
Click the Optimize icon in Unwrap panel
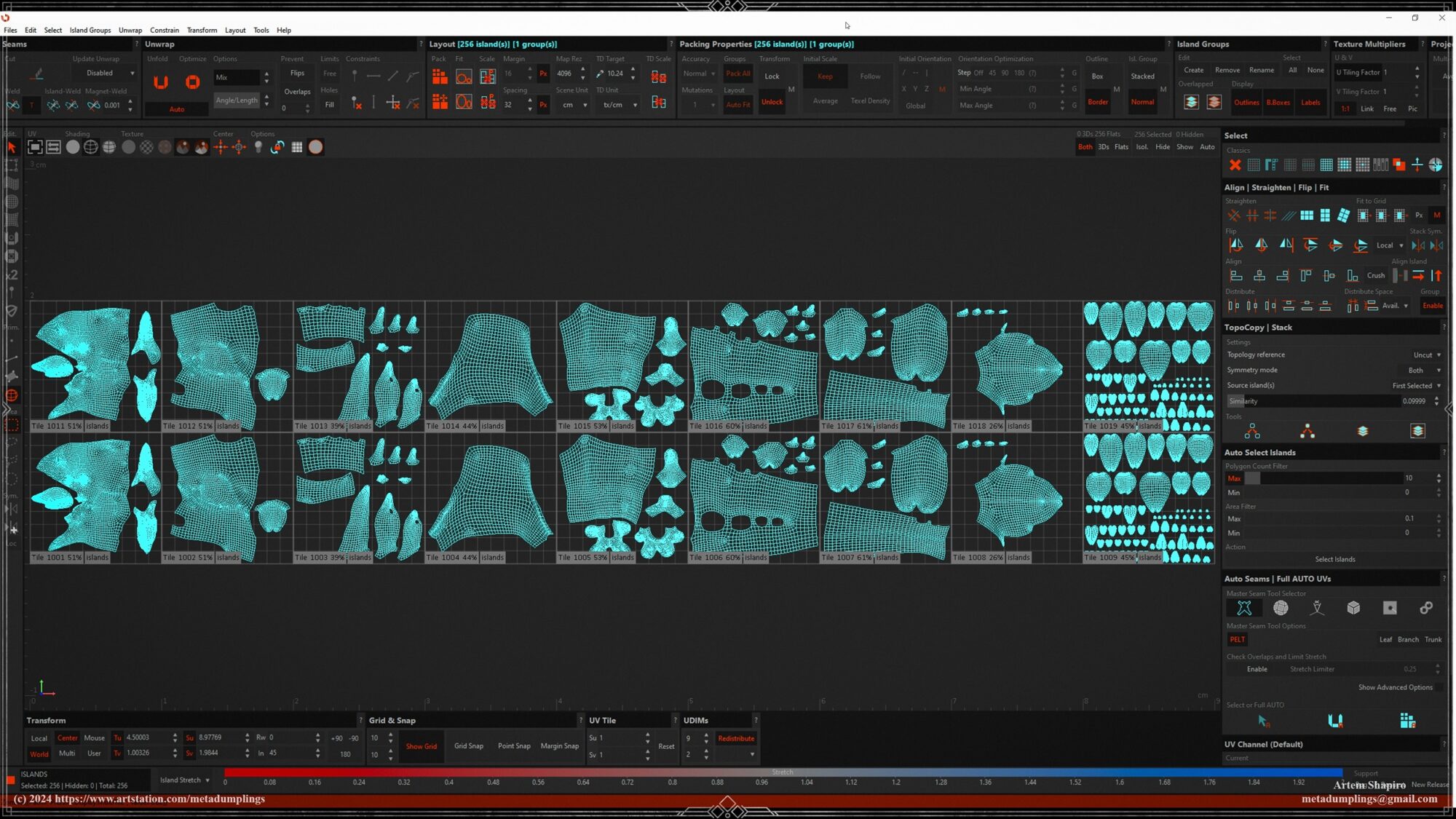pos(192,82)
